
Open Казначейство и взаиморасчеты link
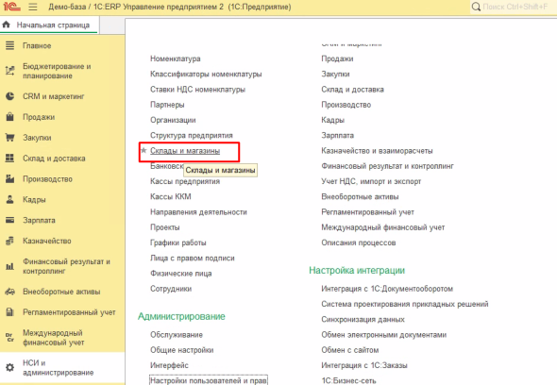click(377, 151)
